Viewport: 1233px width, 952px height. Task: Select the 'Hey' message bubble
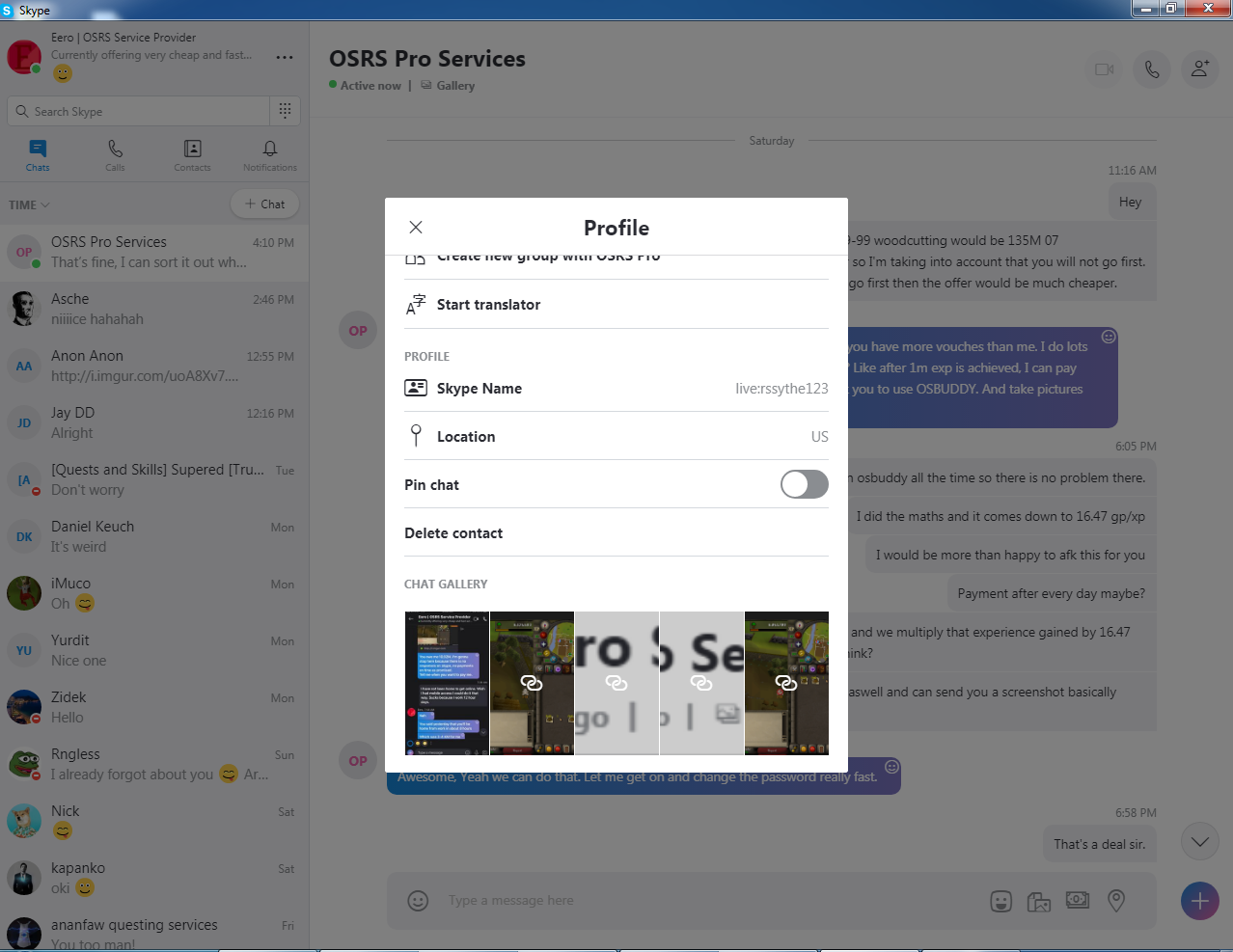tap(1131, 203)
